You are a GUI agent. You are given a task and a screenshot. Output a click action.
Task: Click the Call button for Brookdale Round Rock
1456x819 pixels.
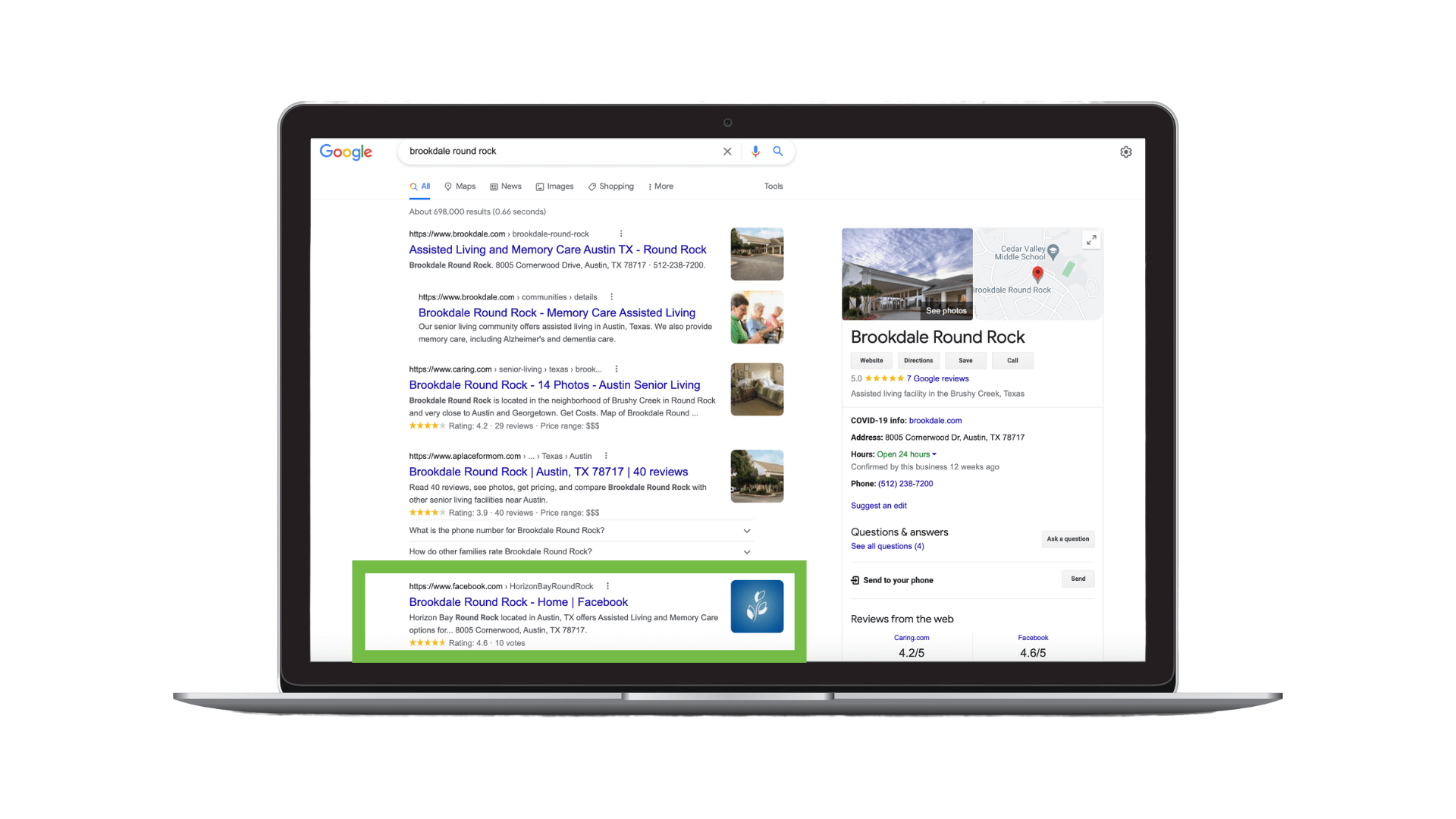coord(1013,360)
